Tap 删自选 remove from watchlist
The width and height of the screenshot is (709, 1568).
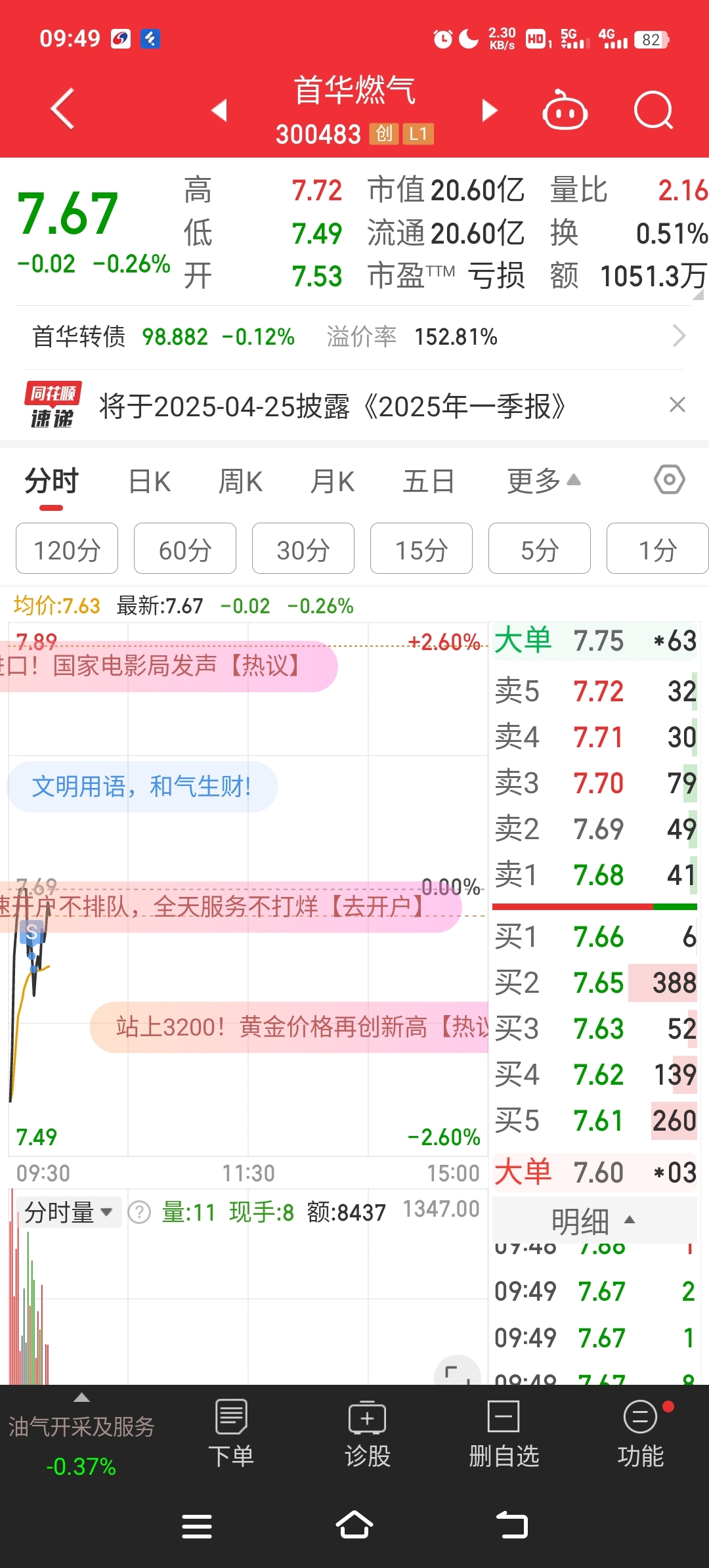(504, 1434)
